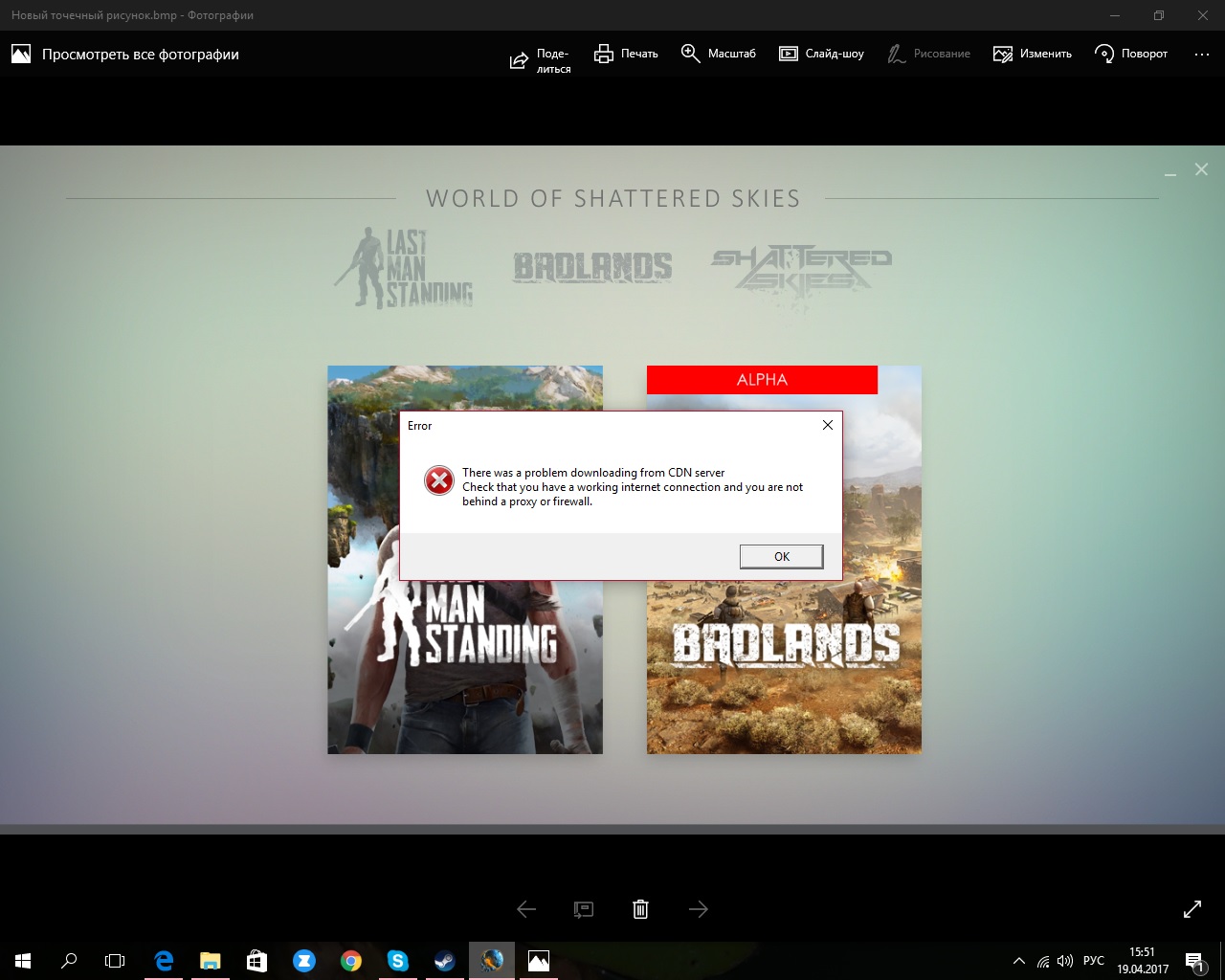Click the Badlands logo in the top row
The height and width of the screenshot is (980, 1225).
592,267
